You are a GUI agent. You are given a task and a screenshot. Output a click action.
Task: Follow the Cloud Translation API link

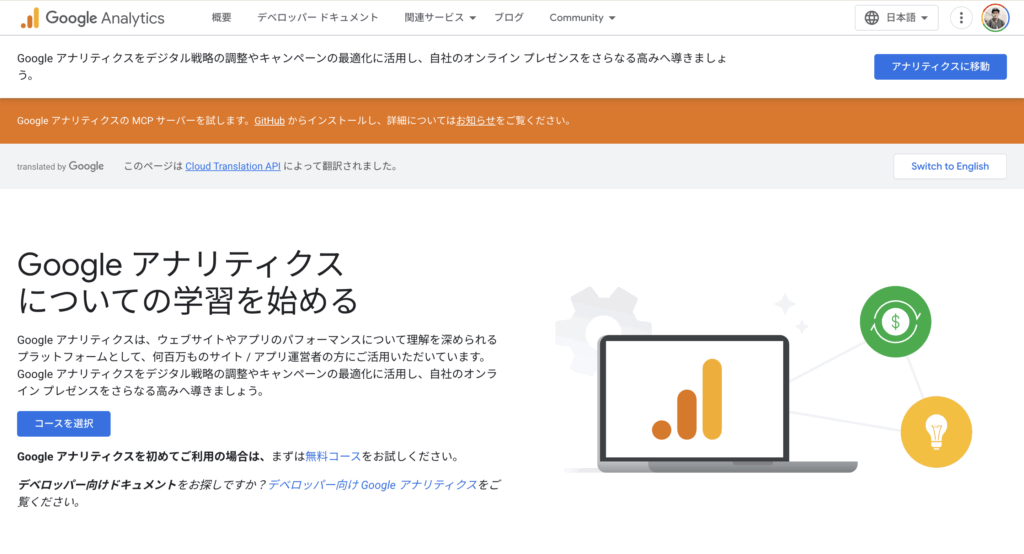[233, 167]
